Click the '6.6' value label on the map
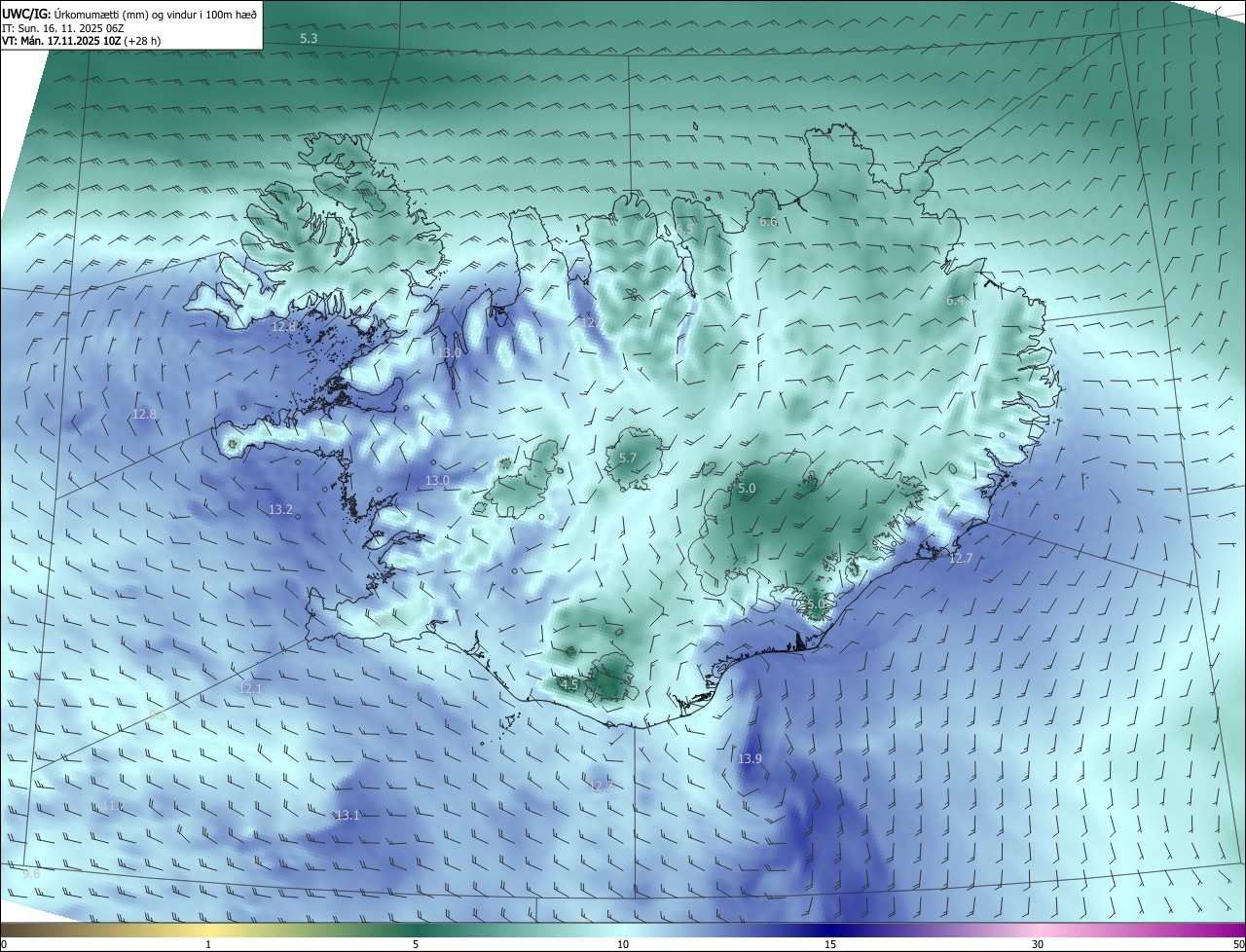 [x=768, y=222]
